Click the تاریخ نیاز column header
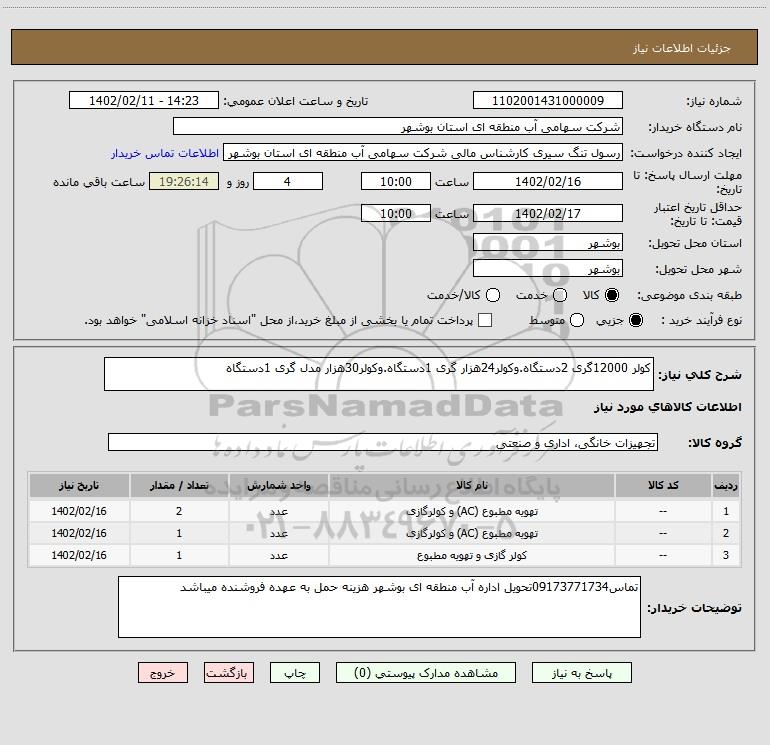770x745 pixels. pos(79,485)
